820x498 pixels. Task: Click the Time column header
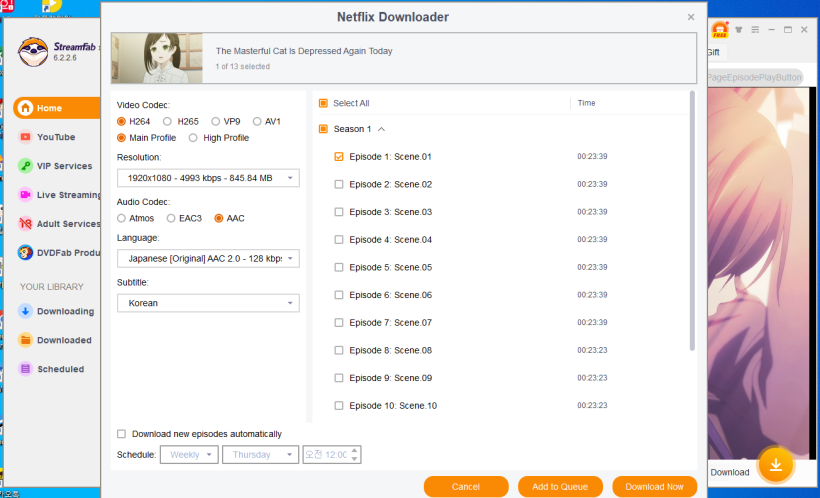coord(586,103)
